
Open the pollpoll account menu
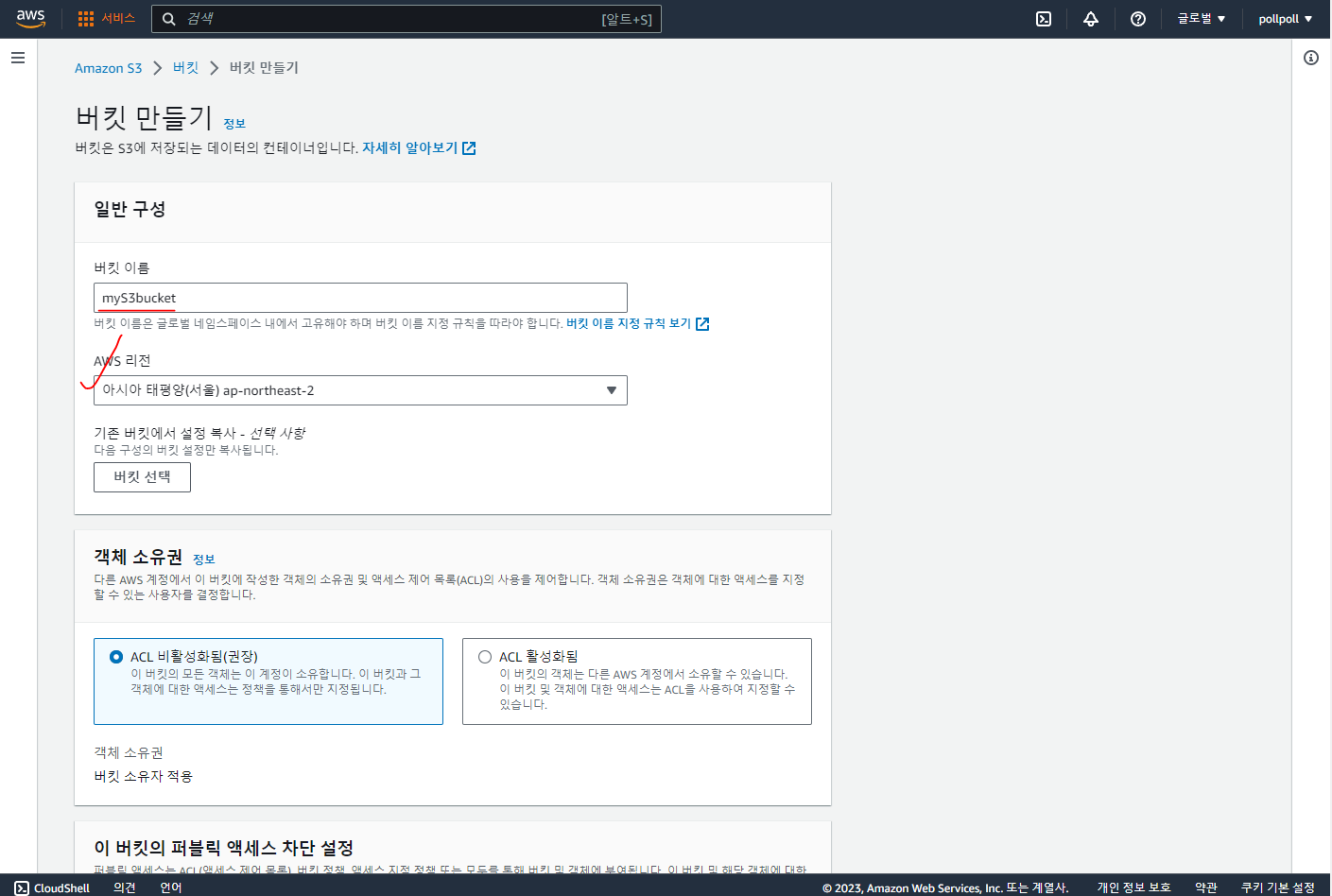(x=1285, y=19)
